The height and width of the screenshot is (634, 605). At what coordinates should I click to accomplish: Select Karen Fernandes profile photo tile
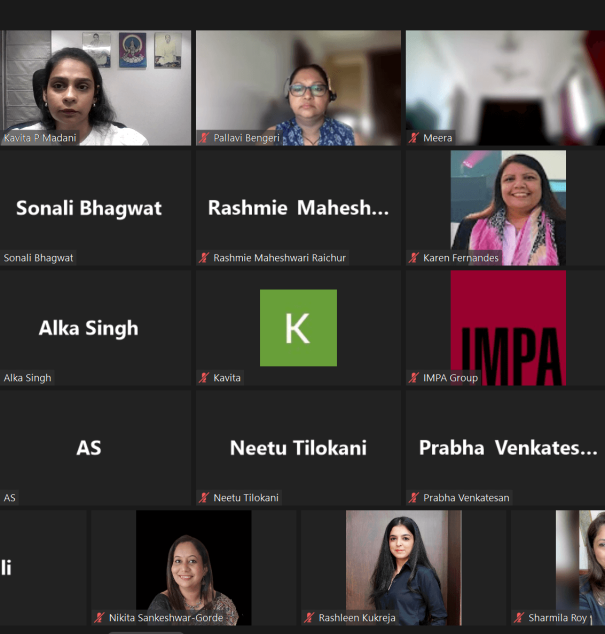pos(508,208)
